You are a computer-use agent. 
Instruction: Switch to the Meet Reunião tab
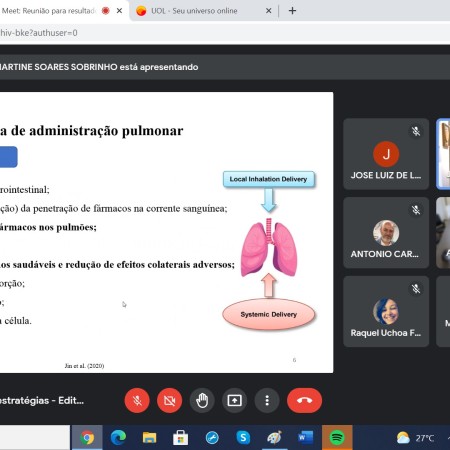pyautogui.click(x=50, y=11)
